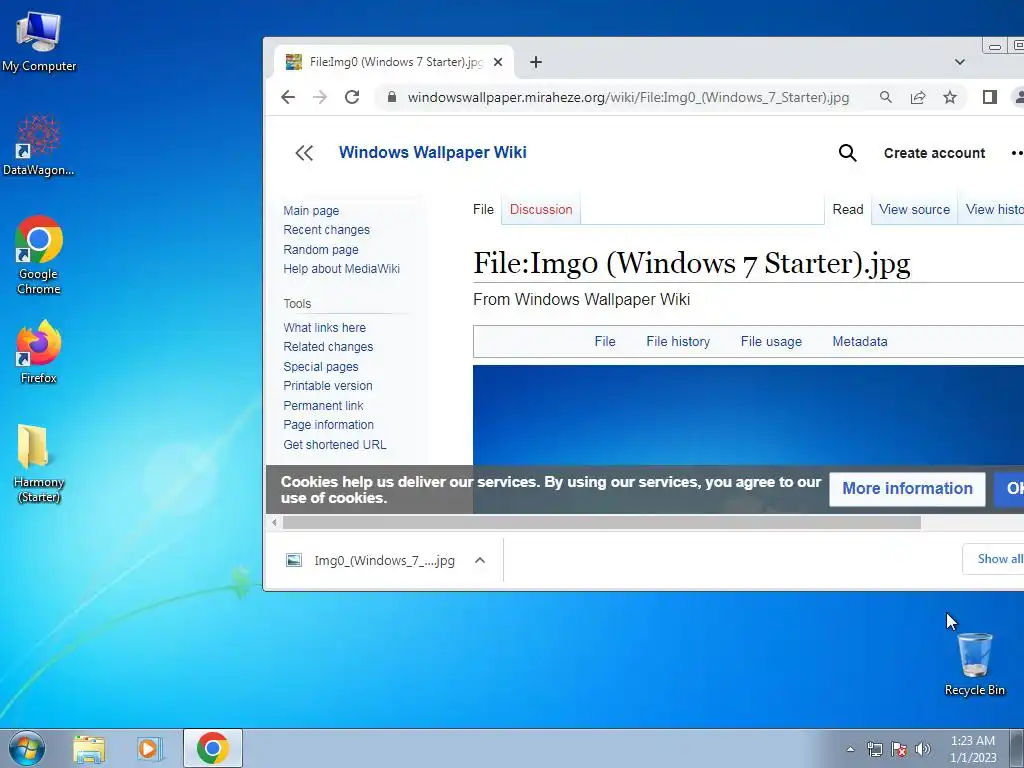The width and height of the screenshot is (1024, 768).
Task: Click the zoom magnifier icon in address bar
Action: coord(886,97)
